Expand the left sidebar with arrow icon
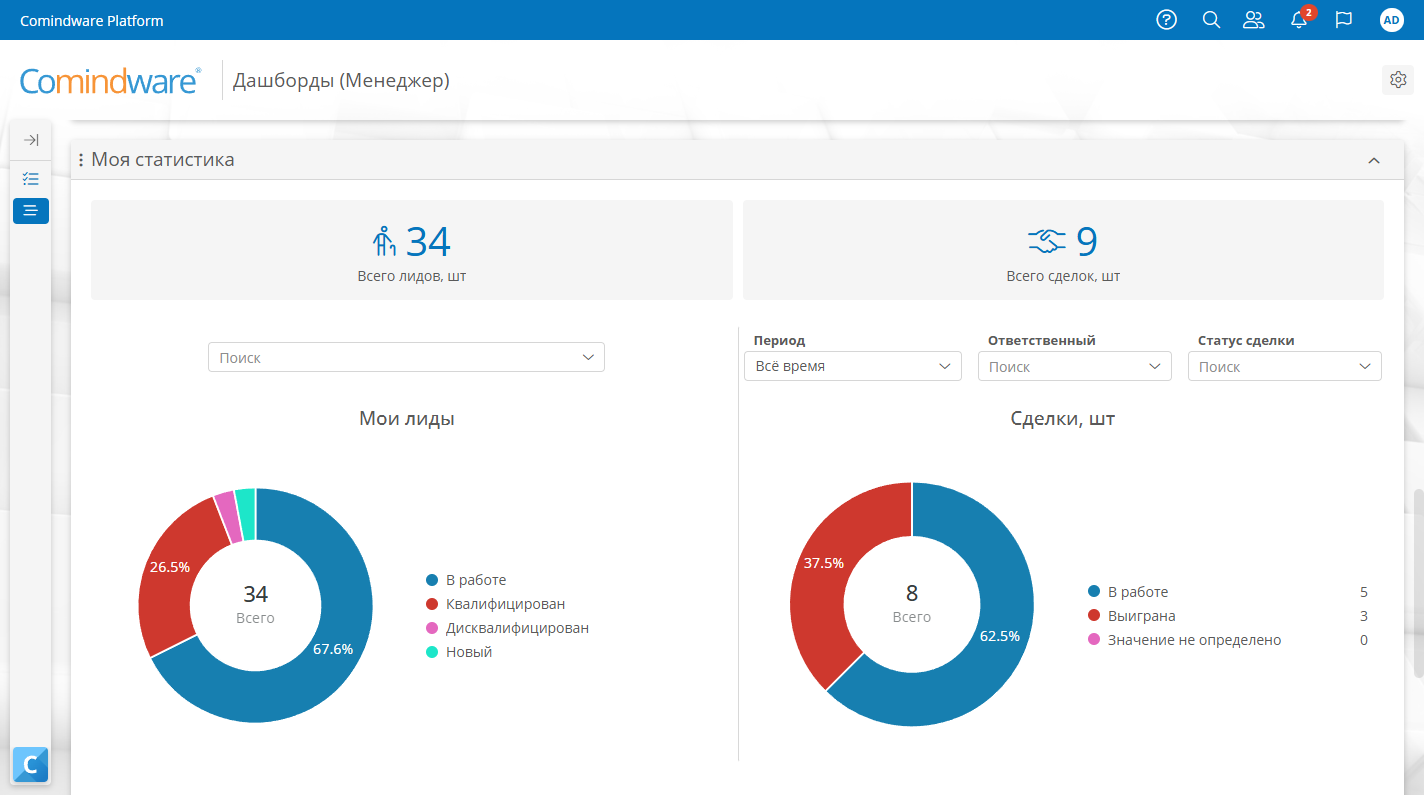This screenshot has height=795, width=1424. tap(31, 140)
